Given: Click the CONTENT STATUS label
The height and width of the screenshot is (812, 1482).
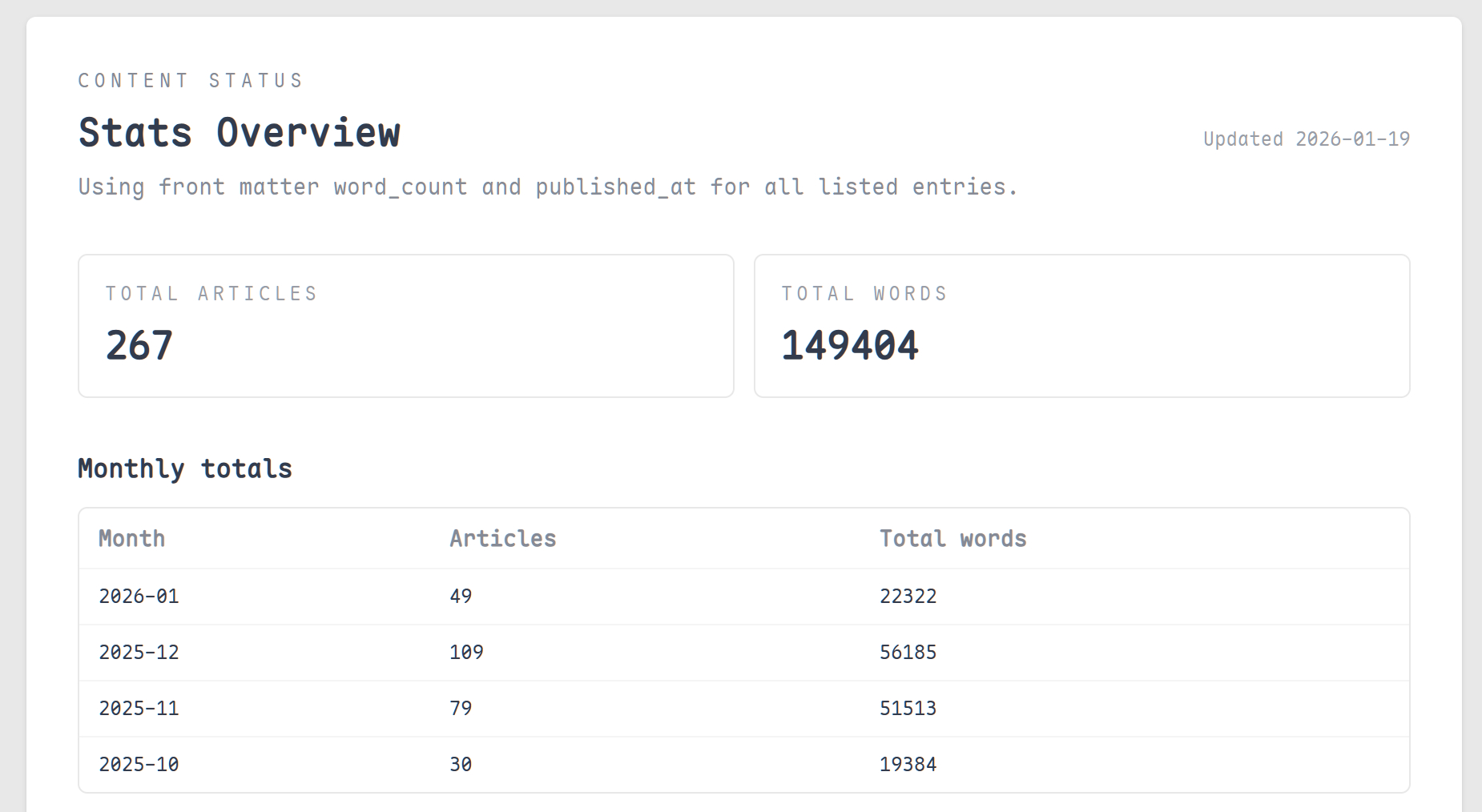Looking at the screenshot, I should coord(191,81).
